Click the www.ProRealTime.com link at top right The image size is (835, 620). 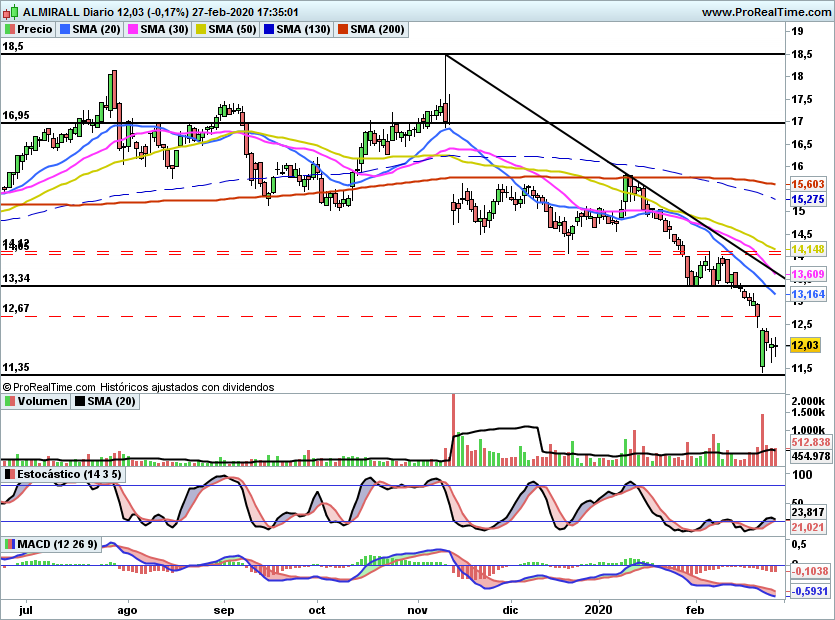765,12
